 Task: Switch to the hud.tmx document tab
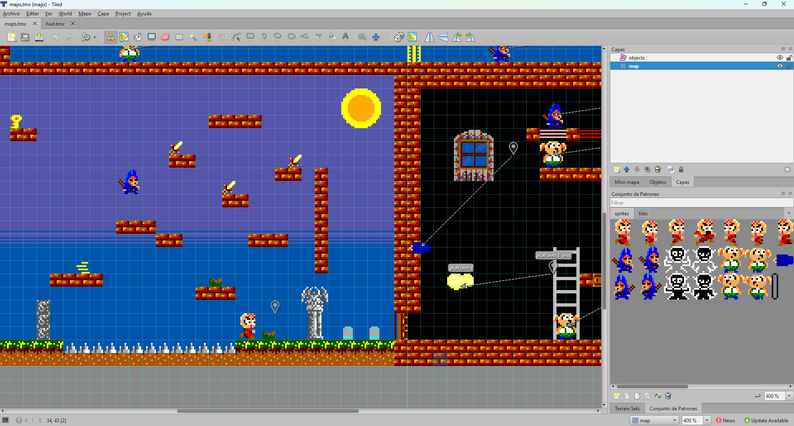tap(55, 24)
